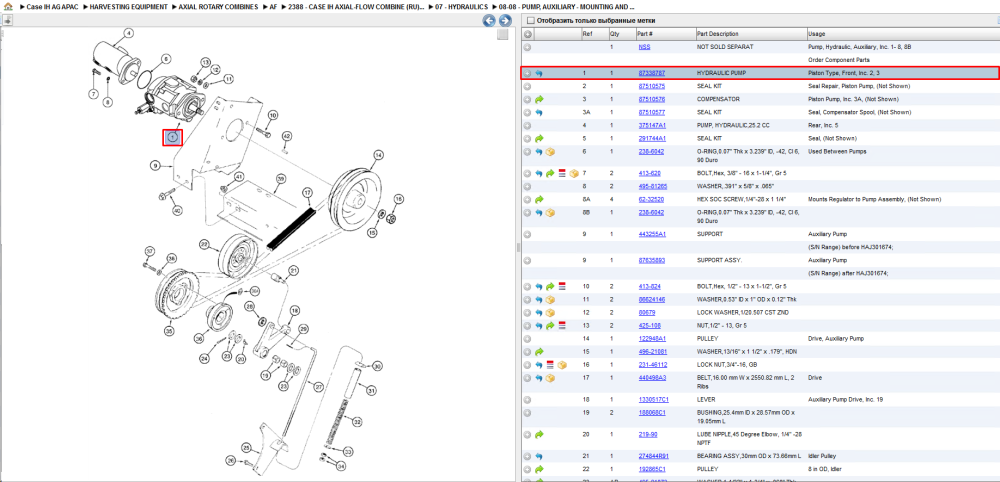
Task: Select callout 17 belt on the diagram
Action: (307, 192)
